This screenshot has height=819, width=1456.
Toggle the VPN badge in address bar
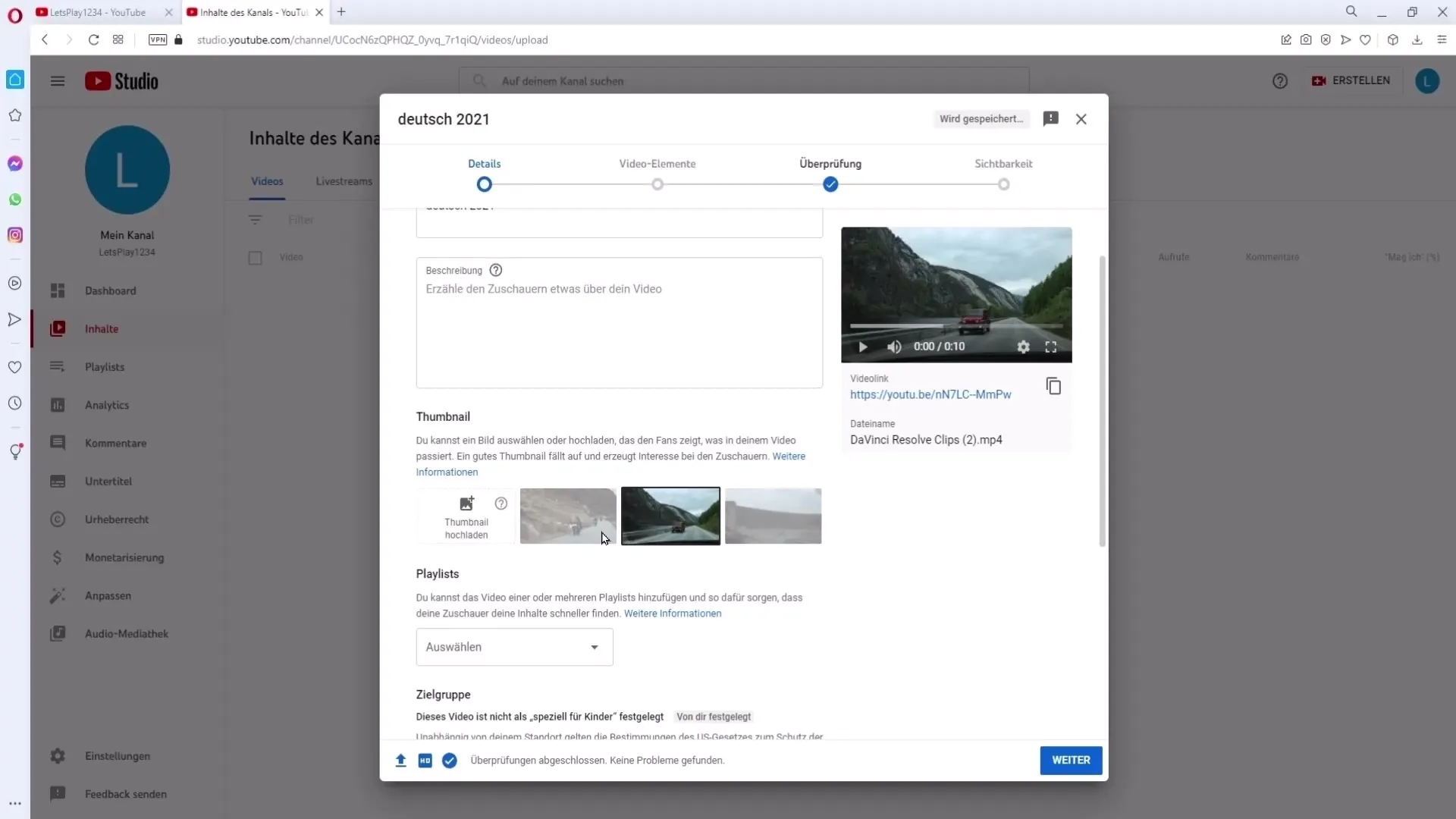(158, 39)
